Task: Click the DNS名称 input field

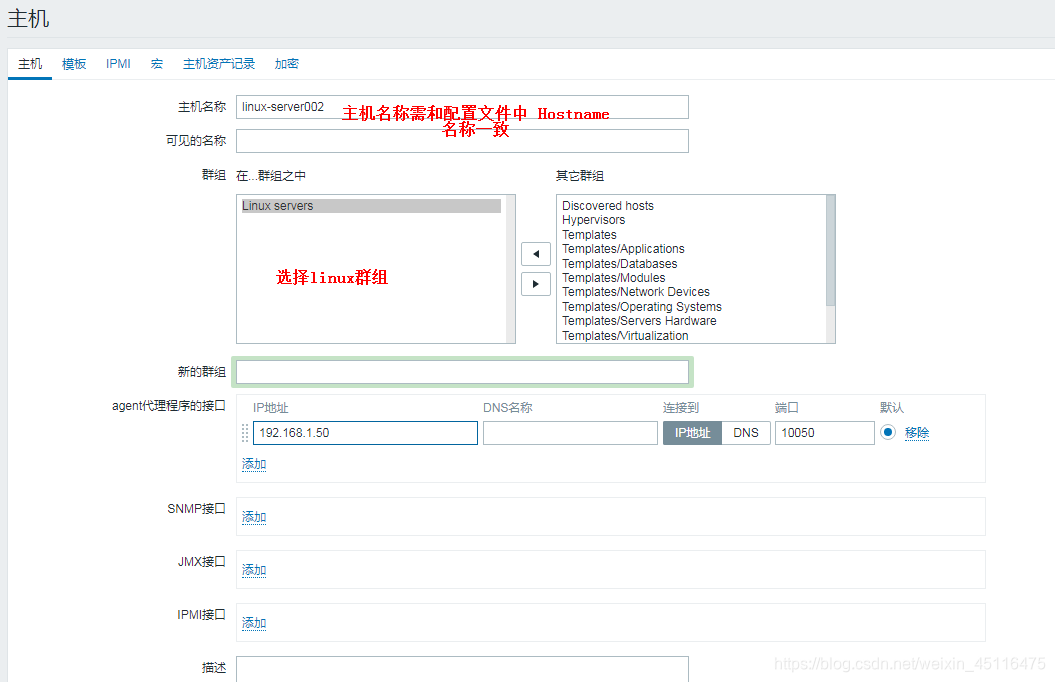Action: 570,433
